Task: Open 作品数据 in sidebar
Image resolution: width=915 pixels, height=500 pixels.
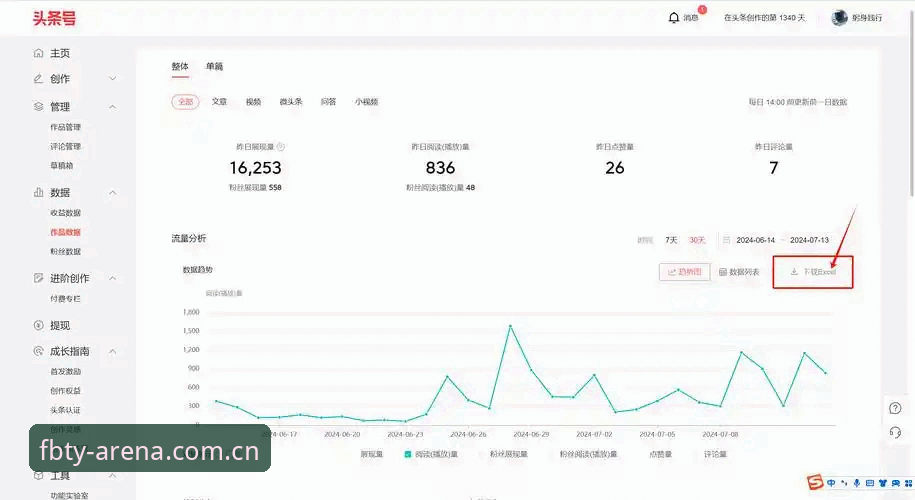Action: pos(65,232)
